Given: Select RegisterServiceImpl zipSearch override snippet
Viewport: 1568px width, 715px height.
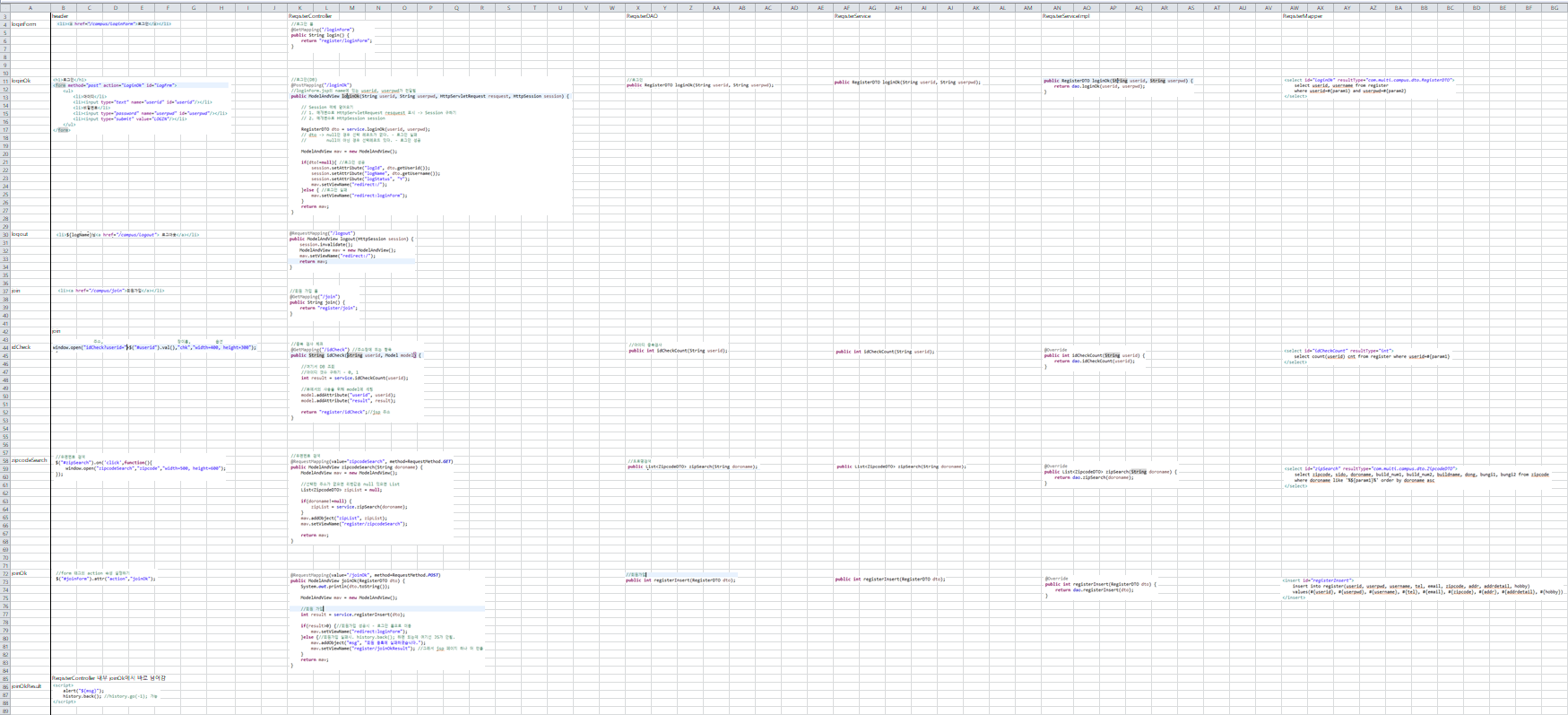Looking at the screenshot, I should click(x=1111, y=475).
